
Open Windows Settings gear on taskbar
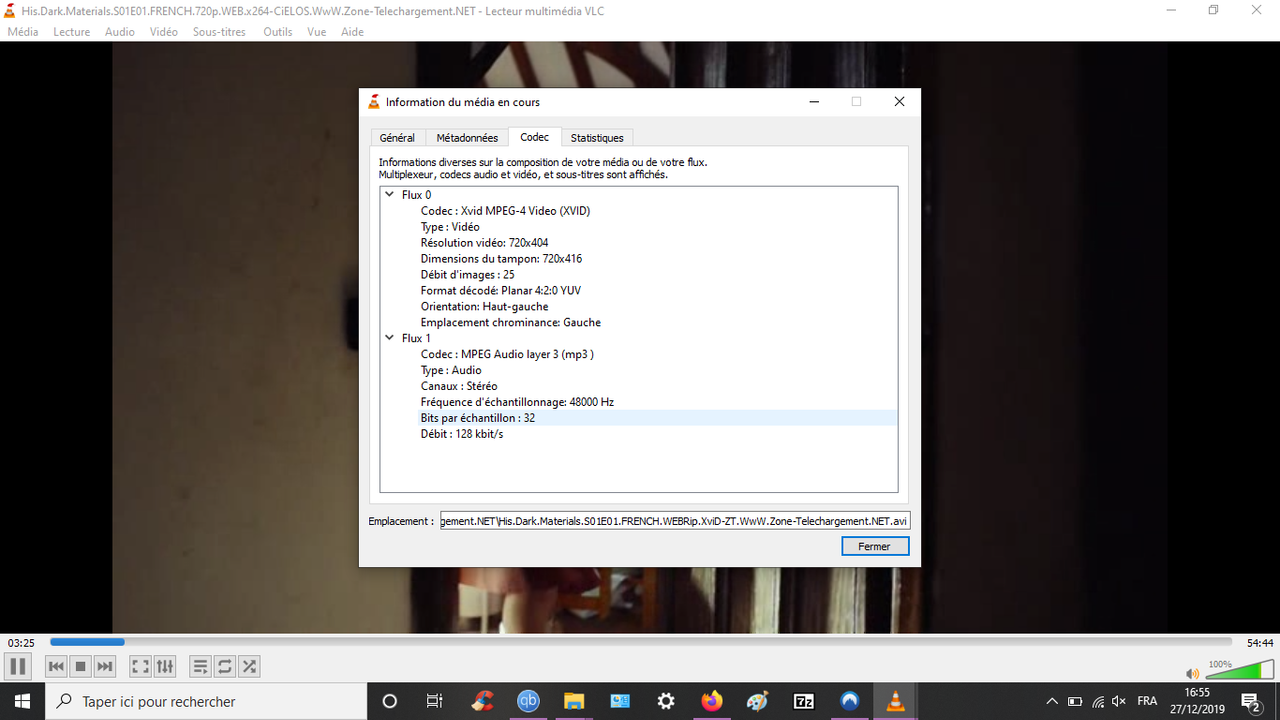[666, 701]
